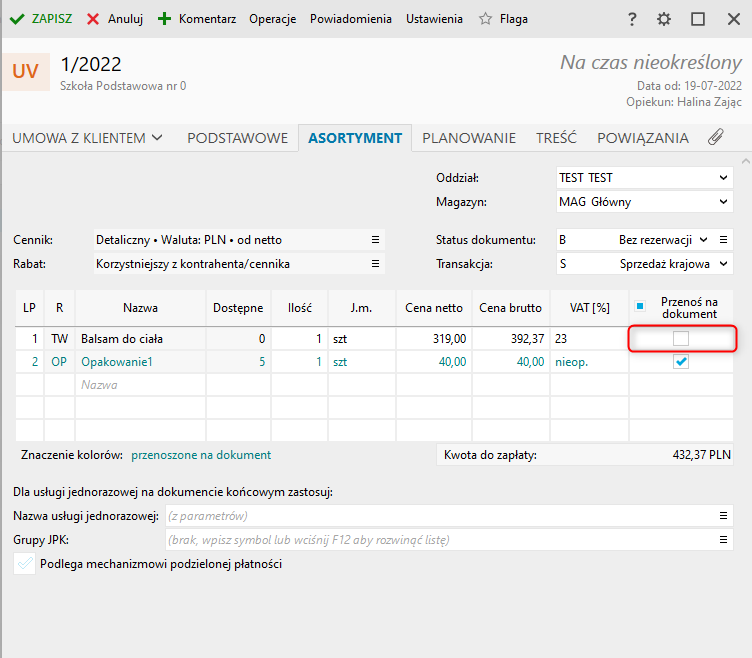Click the 1/2022 document number

tap(91, 64)
